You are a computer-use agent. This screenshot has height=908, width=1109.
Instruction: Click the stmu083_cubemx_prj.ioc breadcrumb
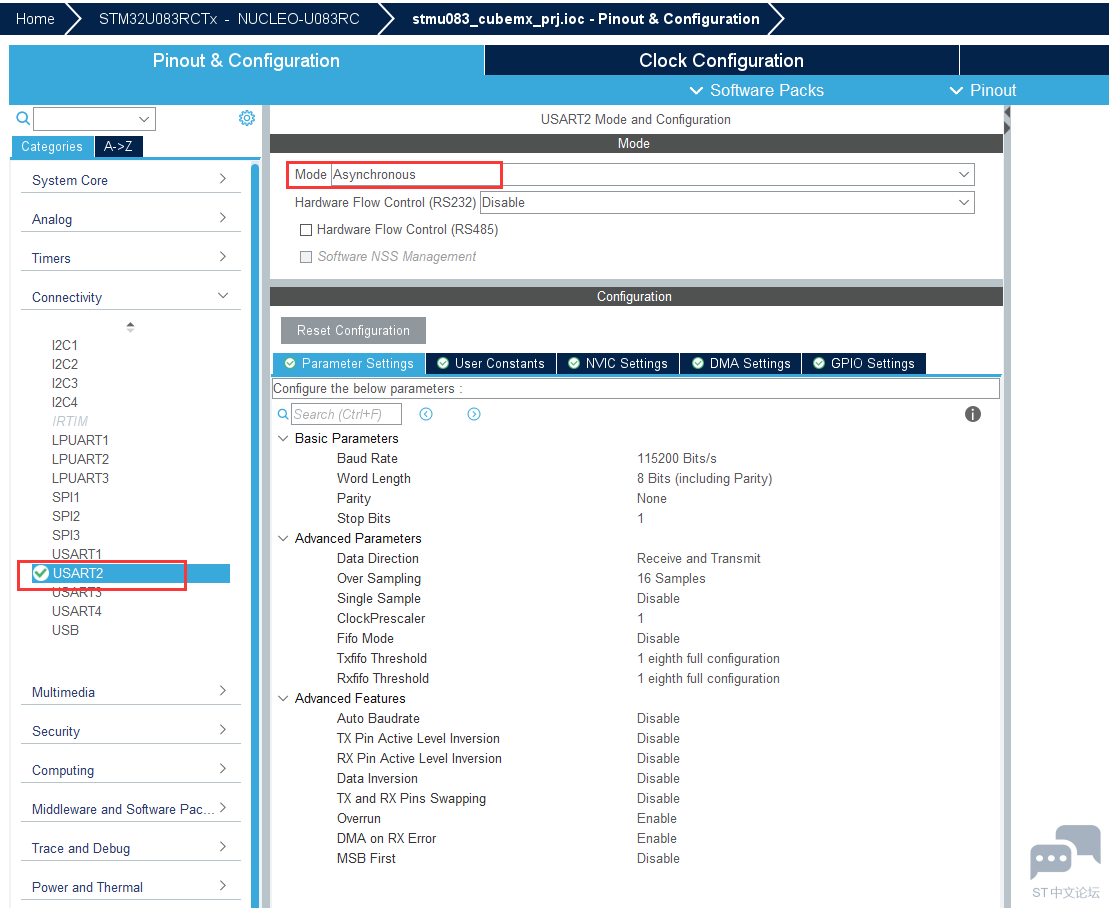586,19
